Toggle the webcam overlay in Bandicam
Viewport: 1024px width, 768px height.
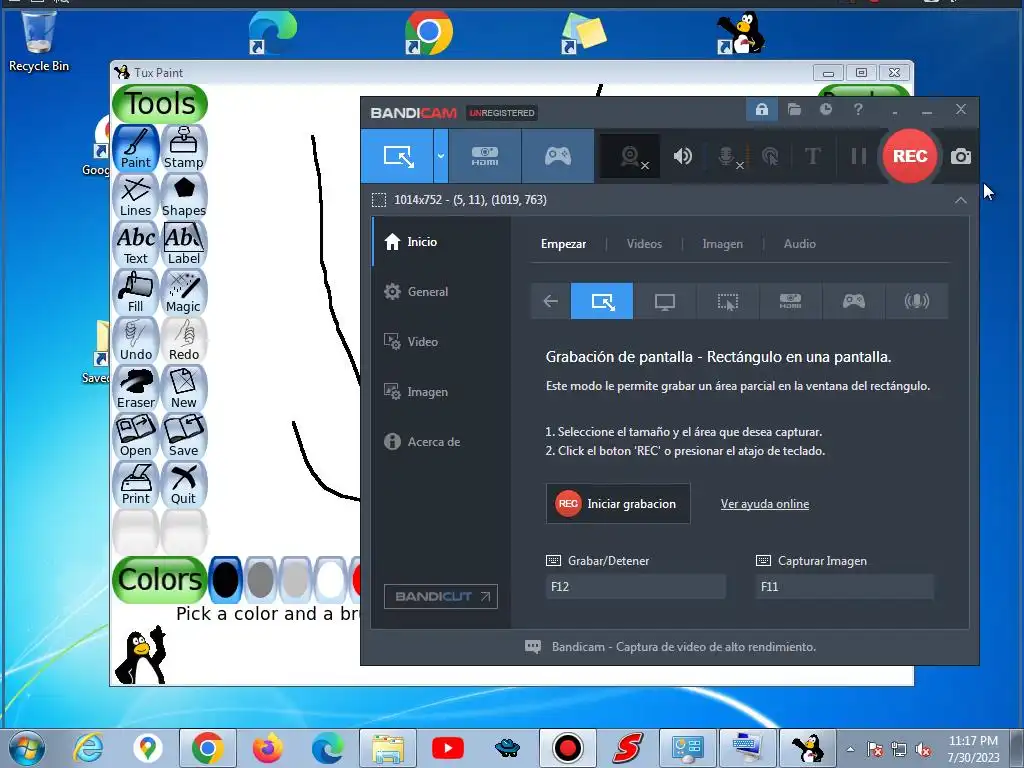point(630,156)
